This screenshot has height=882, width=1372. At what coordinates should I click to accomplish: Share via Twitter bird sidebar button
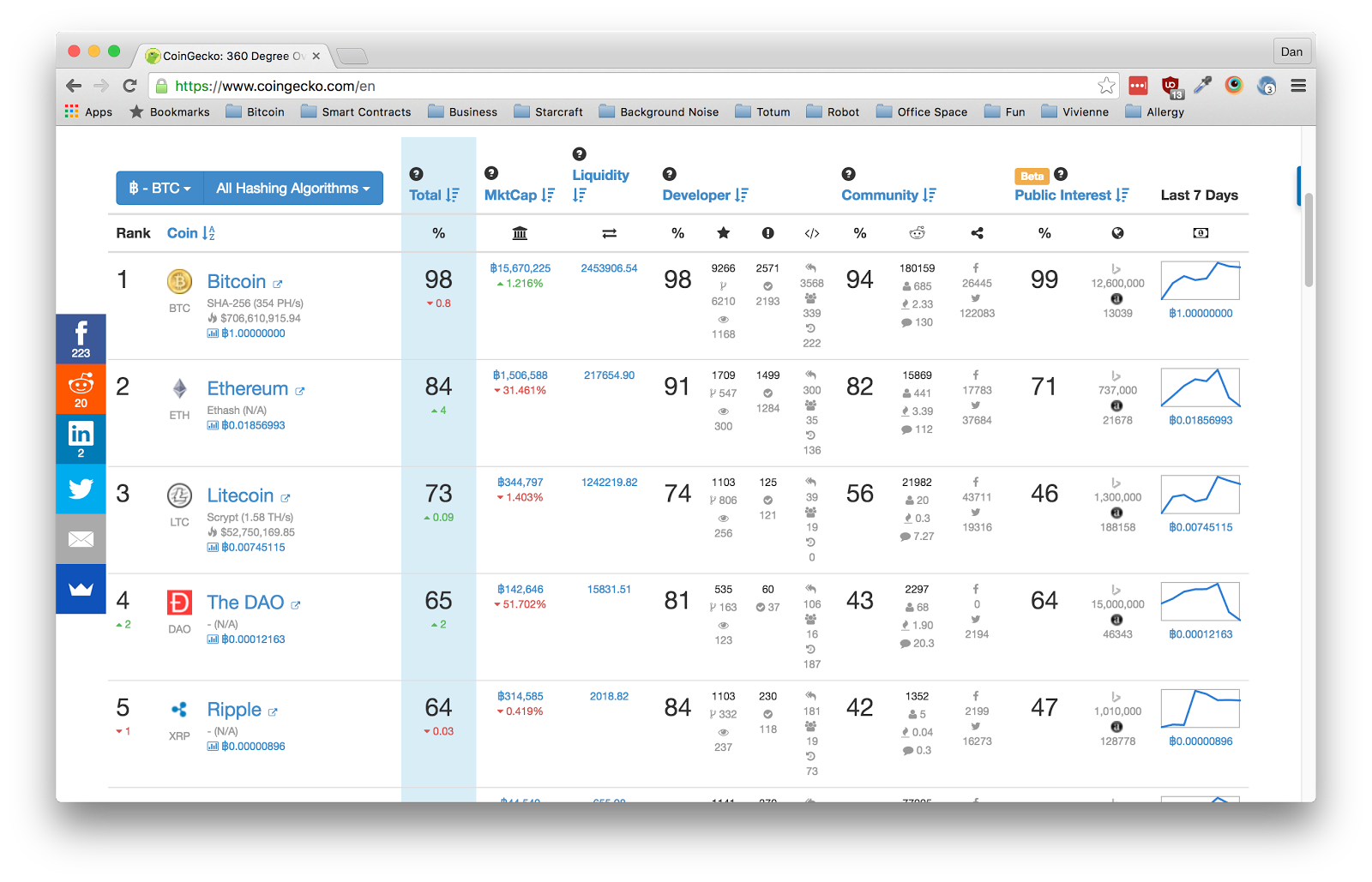pyautogui.click(x=81, y=489)
